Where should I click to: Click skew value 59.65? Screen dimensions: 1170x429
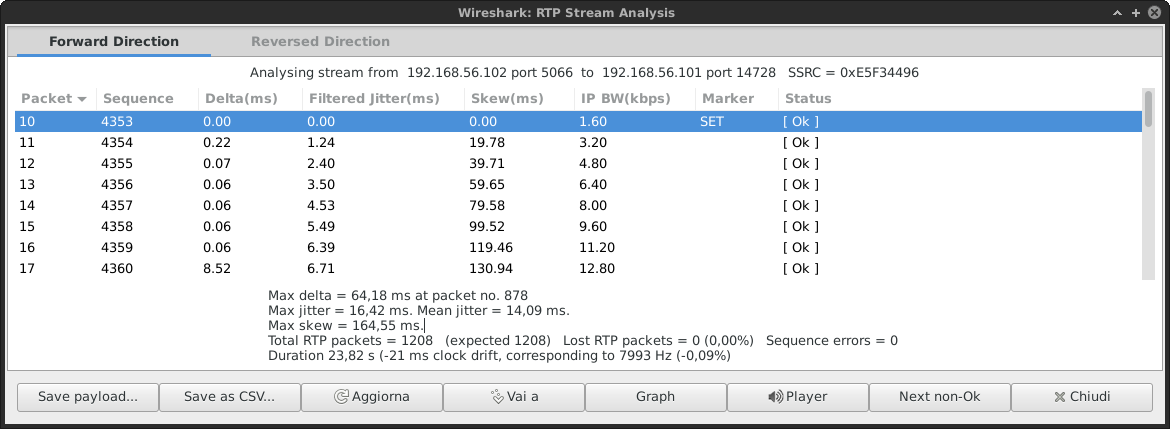coord(487,184)
